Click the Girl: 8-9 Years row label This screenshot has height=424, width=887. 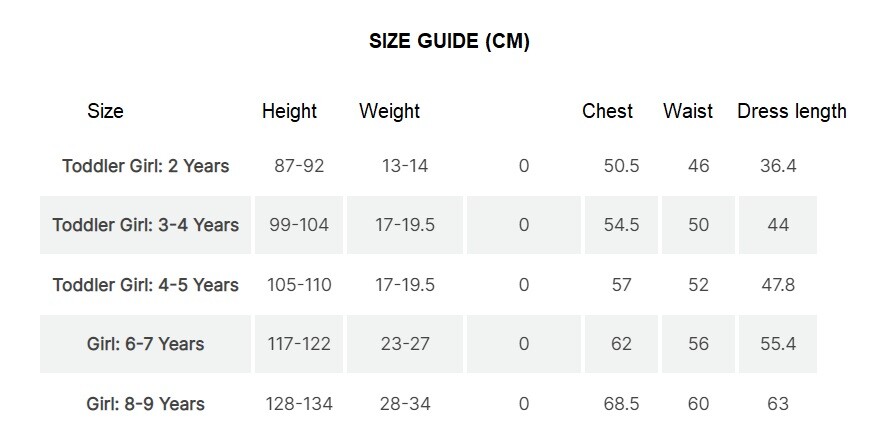tap(146, 404)
